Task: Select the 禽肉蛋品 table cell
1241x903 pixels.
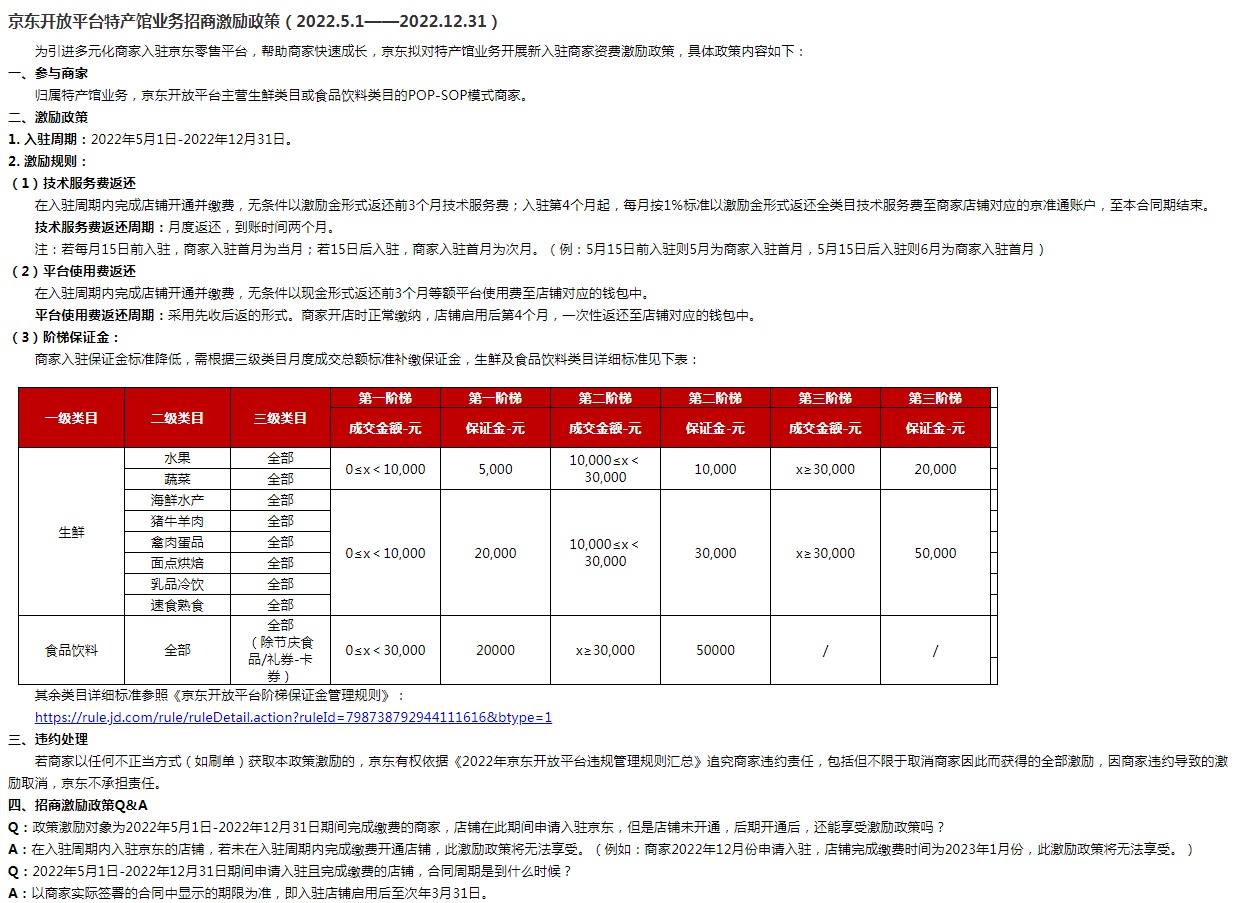Action: pyautogui.click(x=178, y=541)
